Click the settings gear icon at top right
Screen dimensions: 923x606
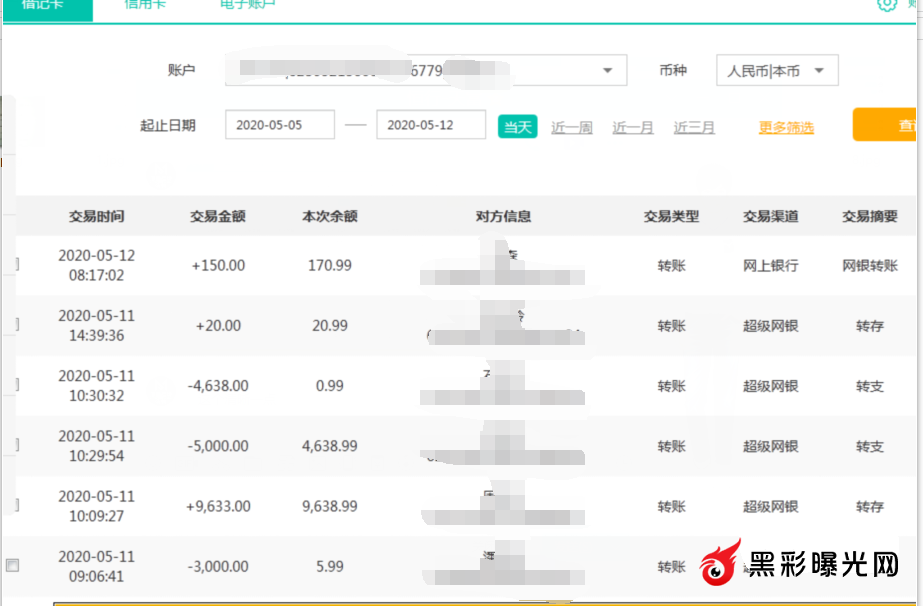pyautogui.click(x=886, y=4)
